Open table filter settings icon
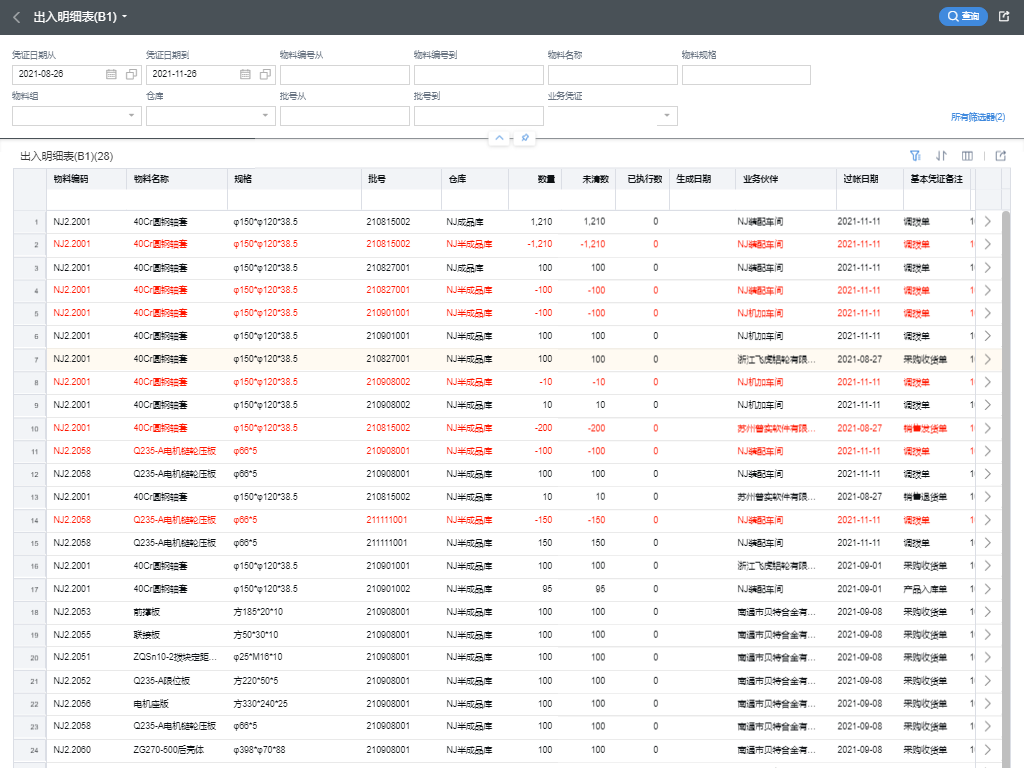 [916, 155]
